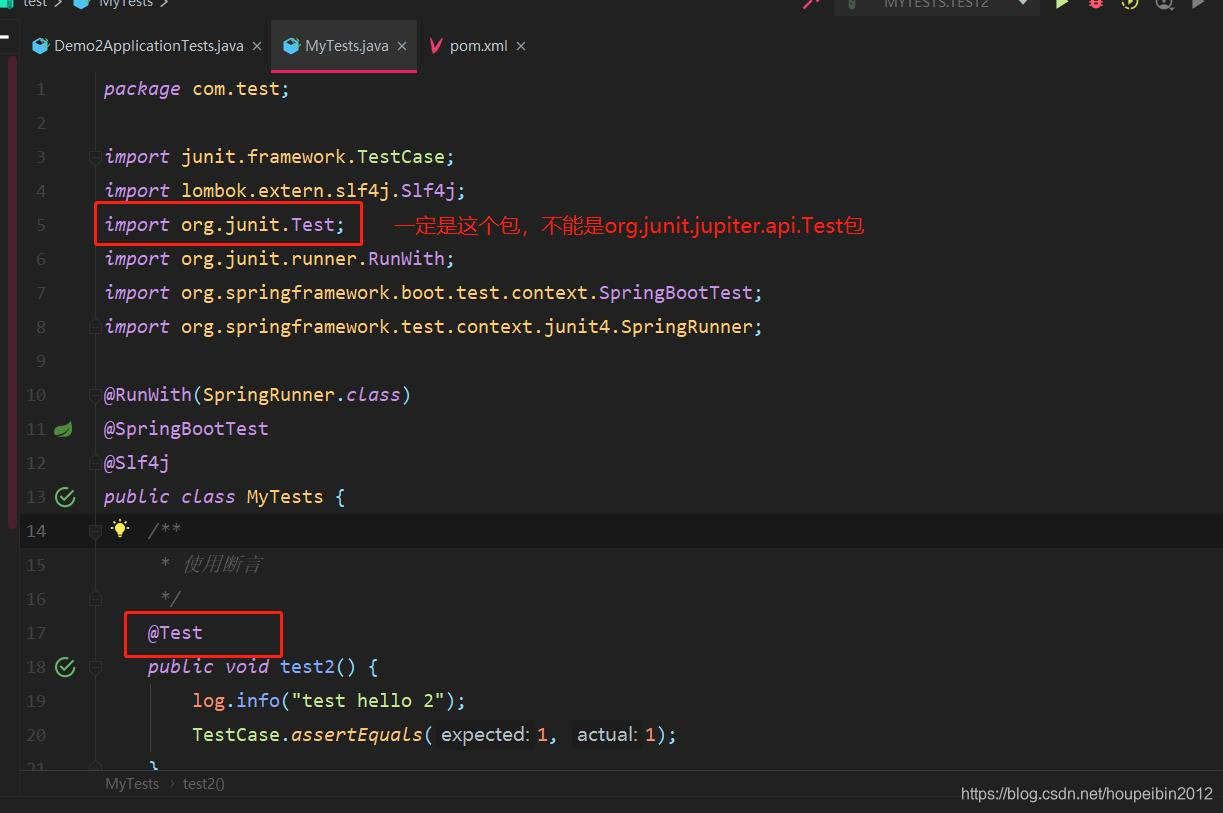
Task: Click 'SpringRunner' in line 8 import
Action: 686,327
